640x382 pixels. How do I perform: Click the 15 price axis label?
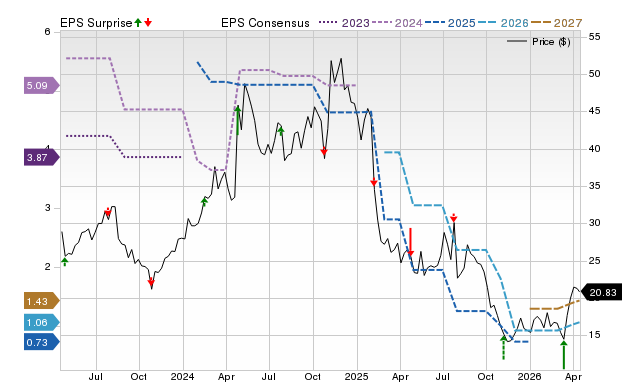pos(594,335)
